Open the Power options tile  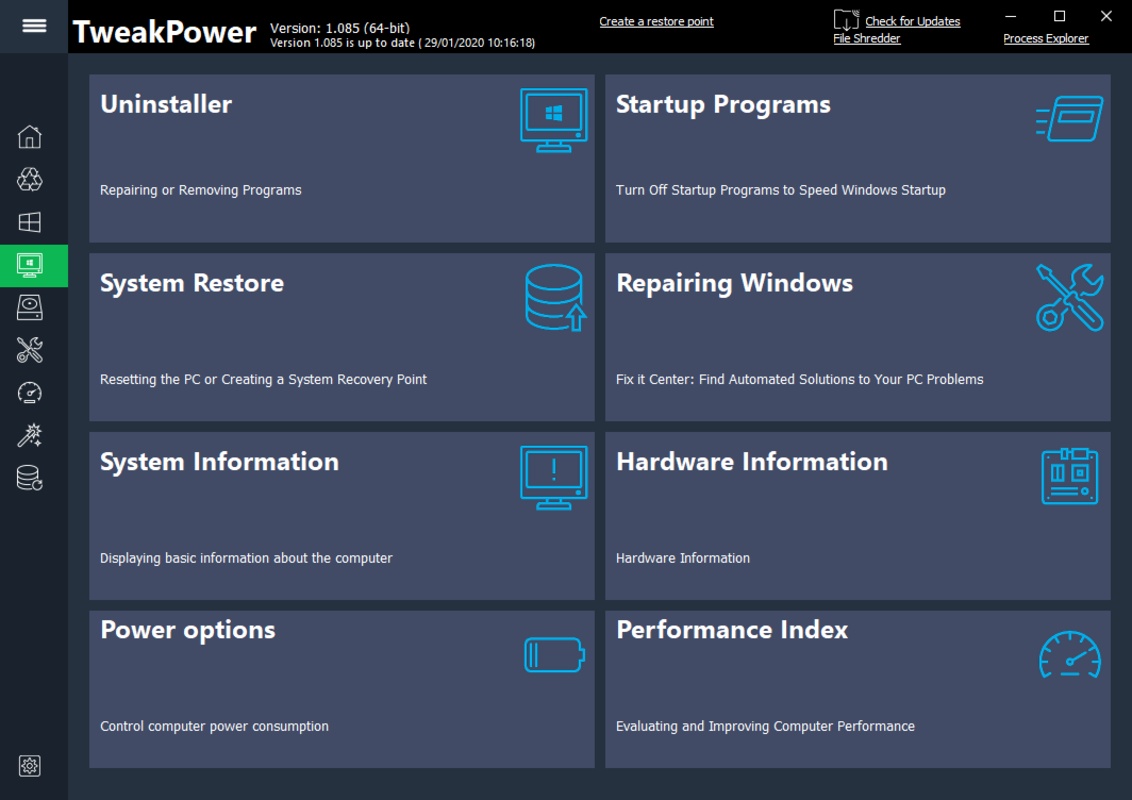pos(341,689)
